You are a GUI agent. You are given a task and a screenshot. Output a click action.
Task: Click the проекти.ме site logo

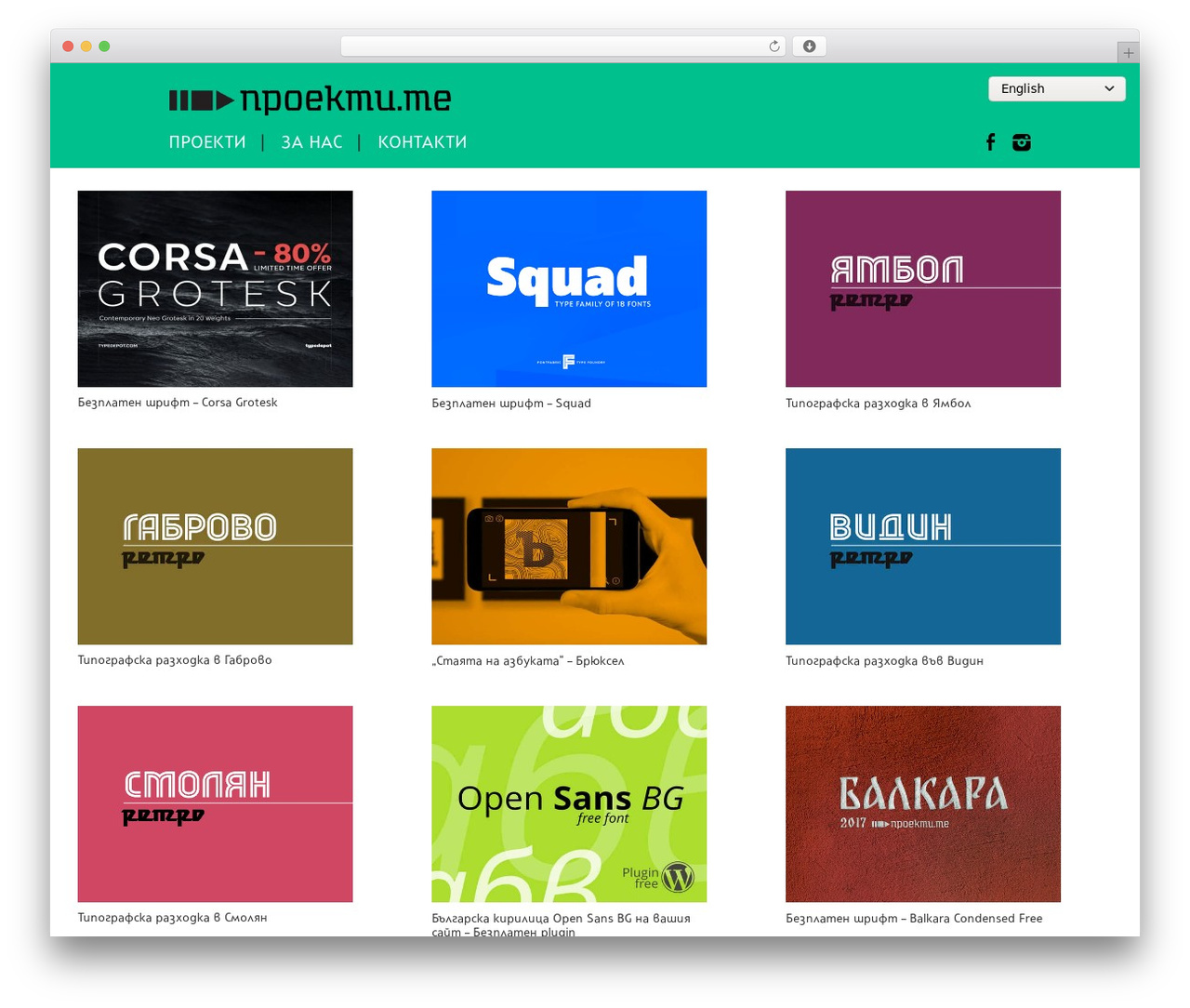coord(311,99)
